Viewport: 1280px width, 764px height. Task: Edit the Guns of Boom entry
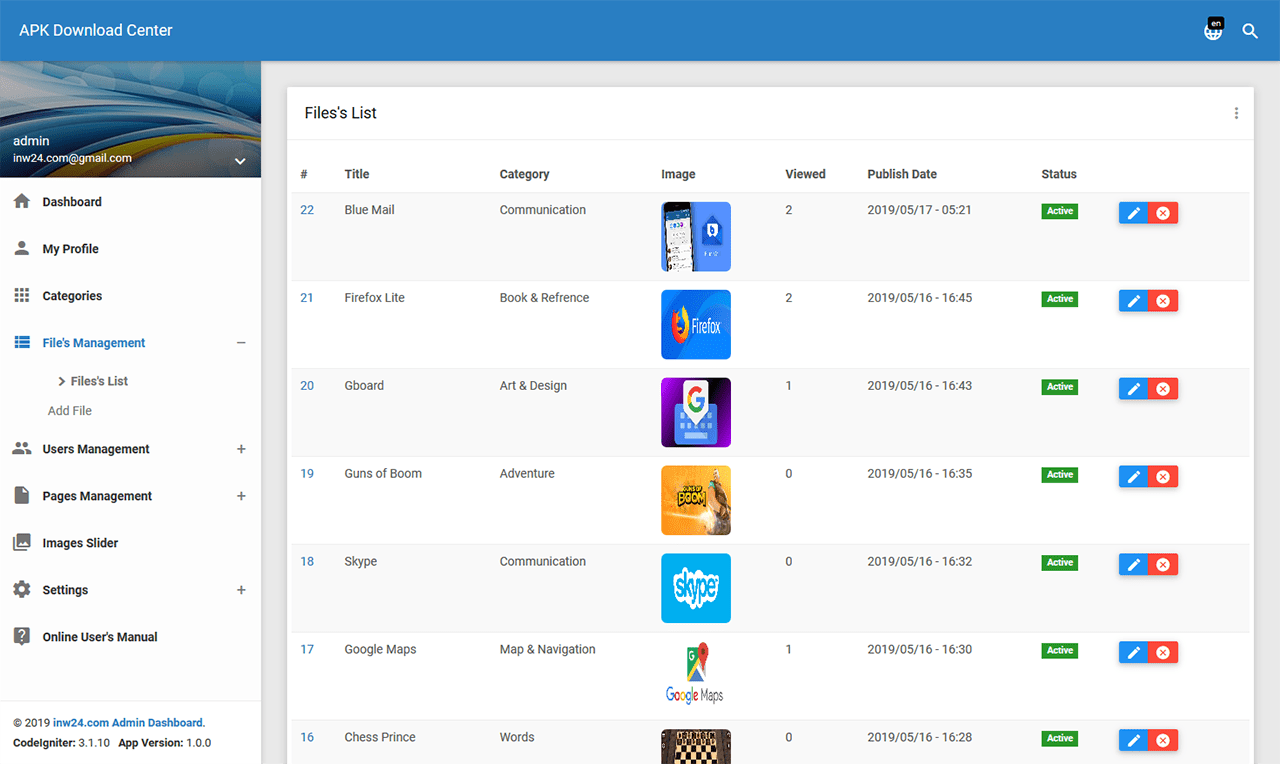point(1133,477)
